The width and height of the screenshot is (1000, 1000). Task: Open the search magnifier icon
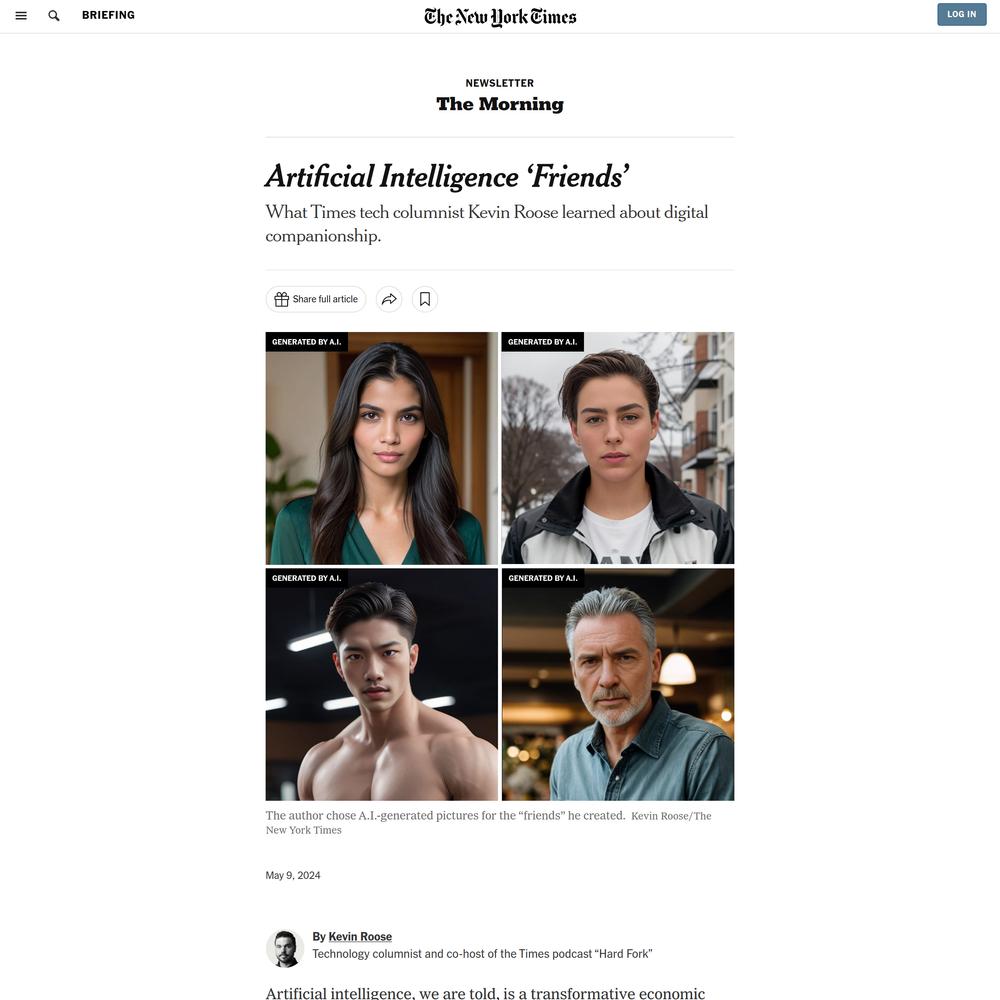pyautogui.click(x=54, y=15)
